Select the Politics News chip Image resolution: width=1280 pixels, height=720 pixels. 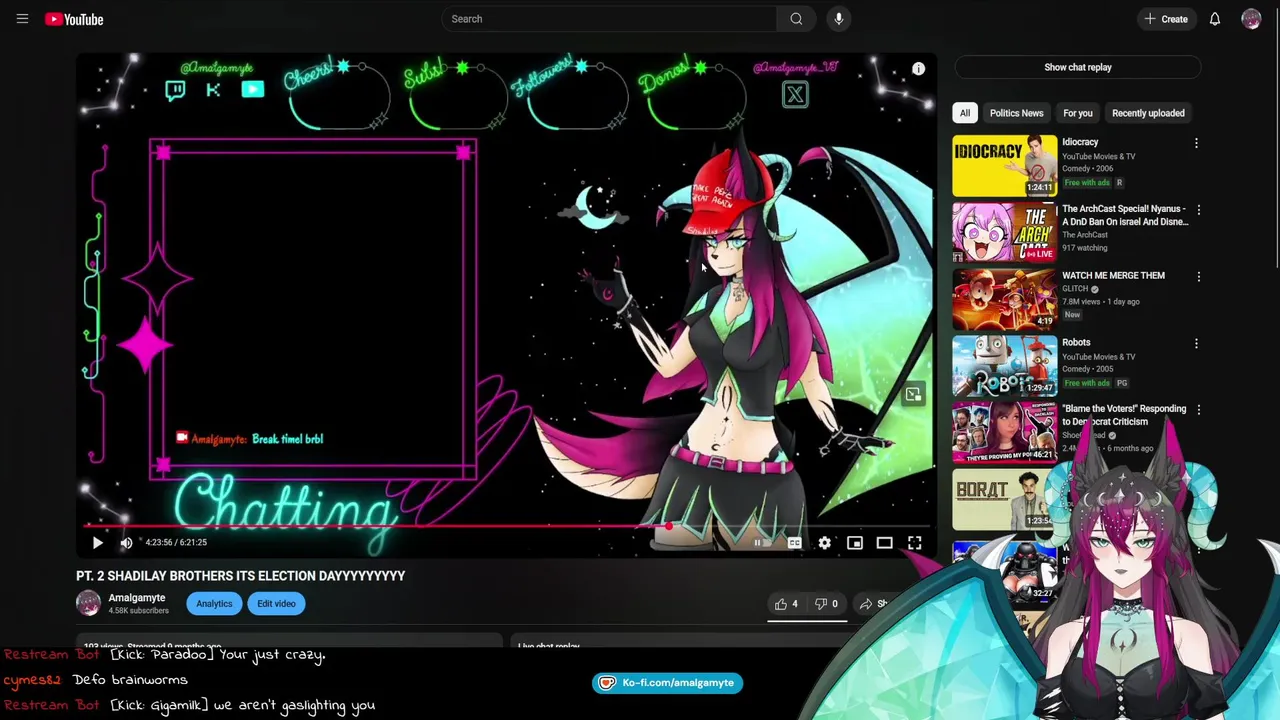(1016, 113)
